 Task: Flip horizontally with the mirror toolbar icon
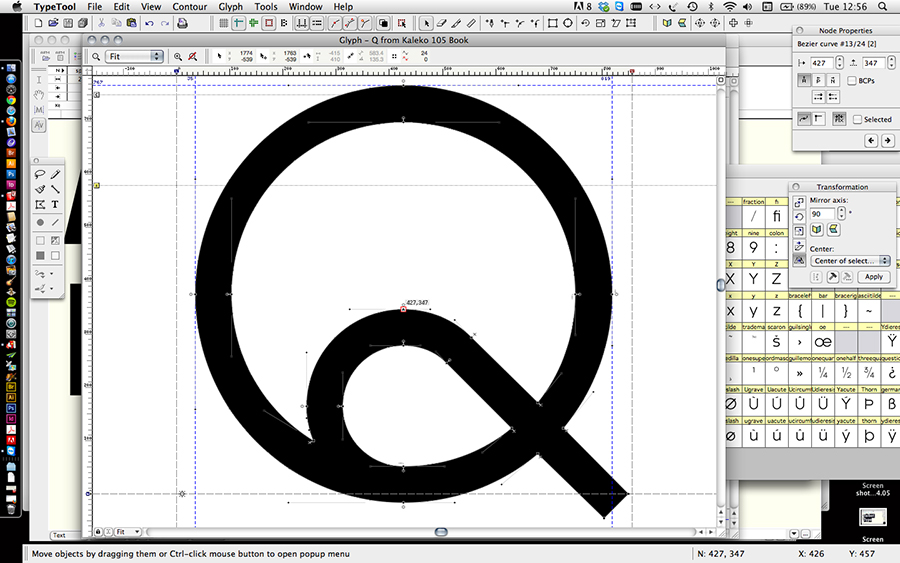(666, 23)
